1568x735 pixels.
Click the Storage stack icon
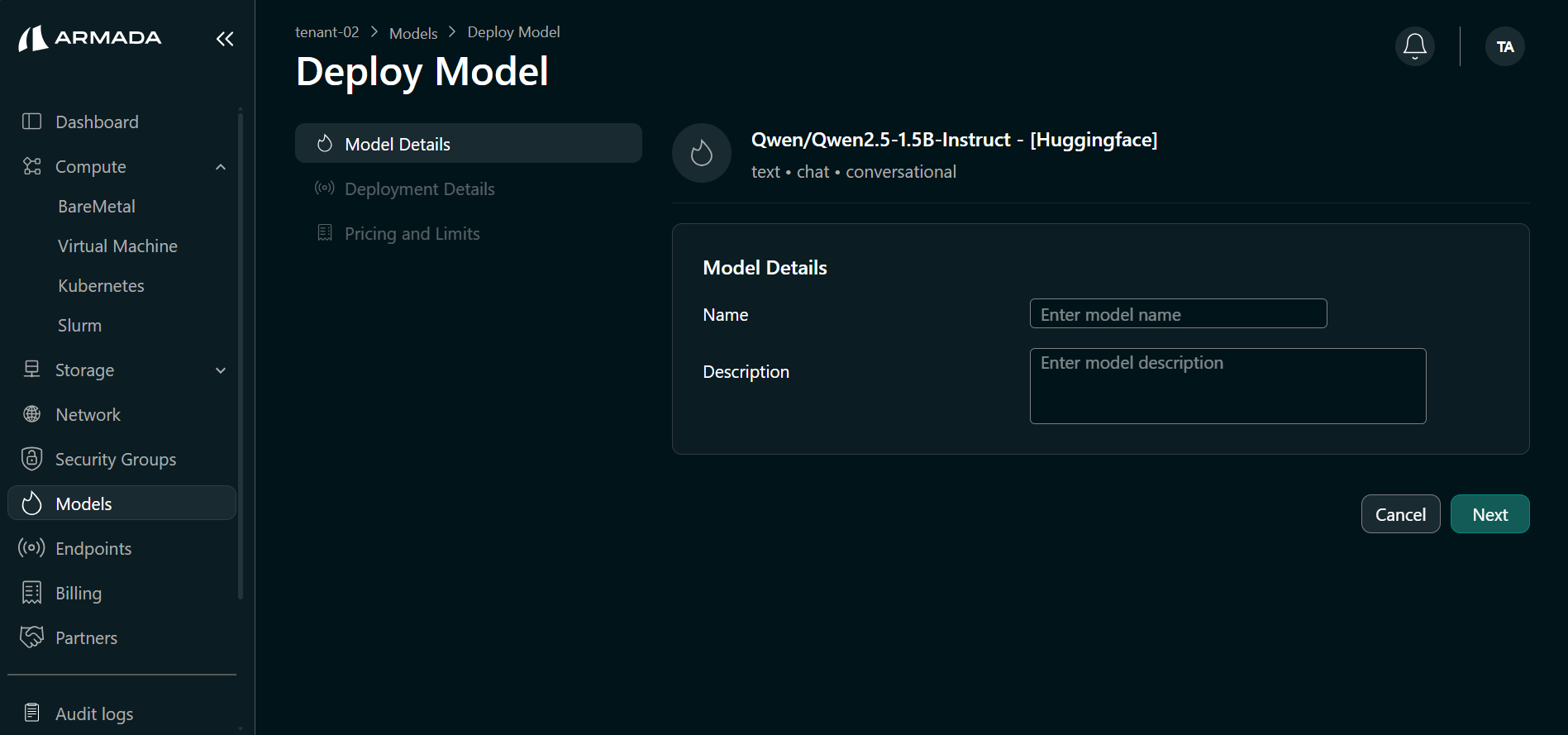pyautogui.click(x=31, y=370)
